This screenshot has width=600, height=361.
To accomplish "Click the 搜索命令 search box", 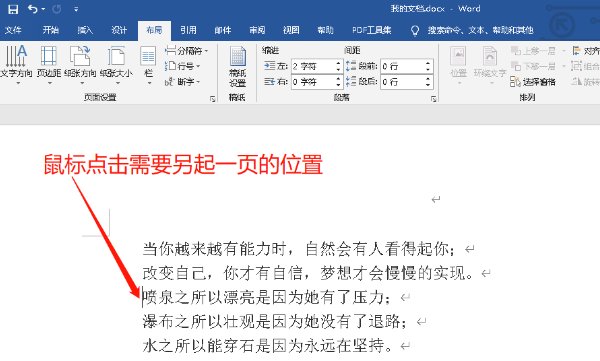I will coord(481,30).
